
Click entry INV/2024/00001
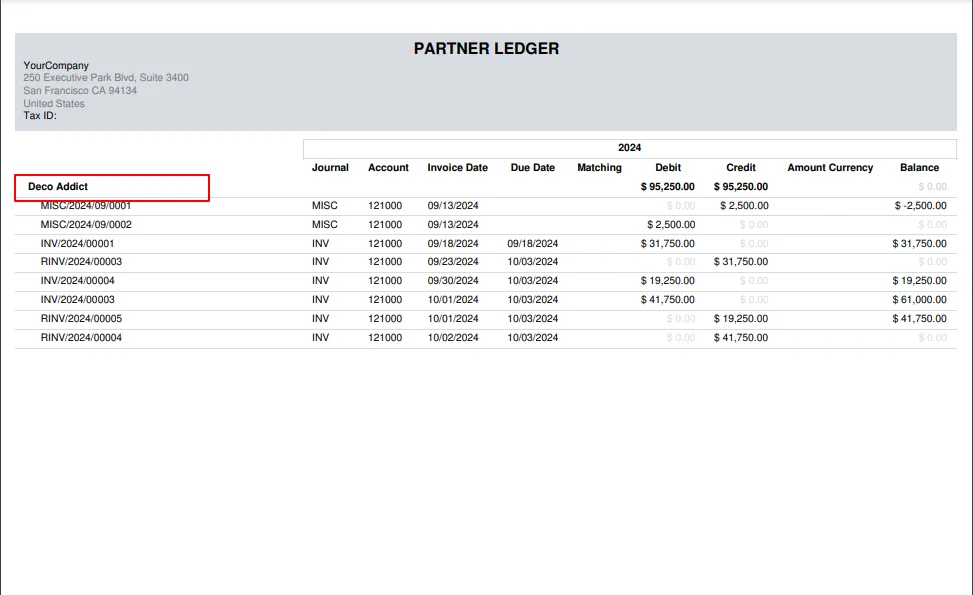click(78, 244)
